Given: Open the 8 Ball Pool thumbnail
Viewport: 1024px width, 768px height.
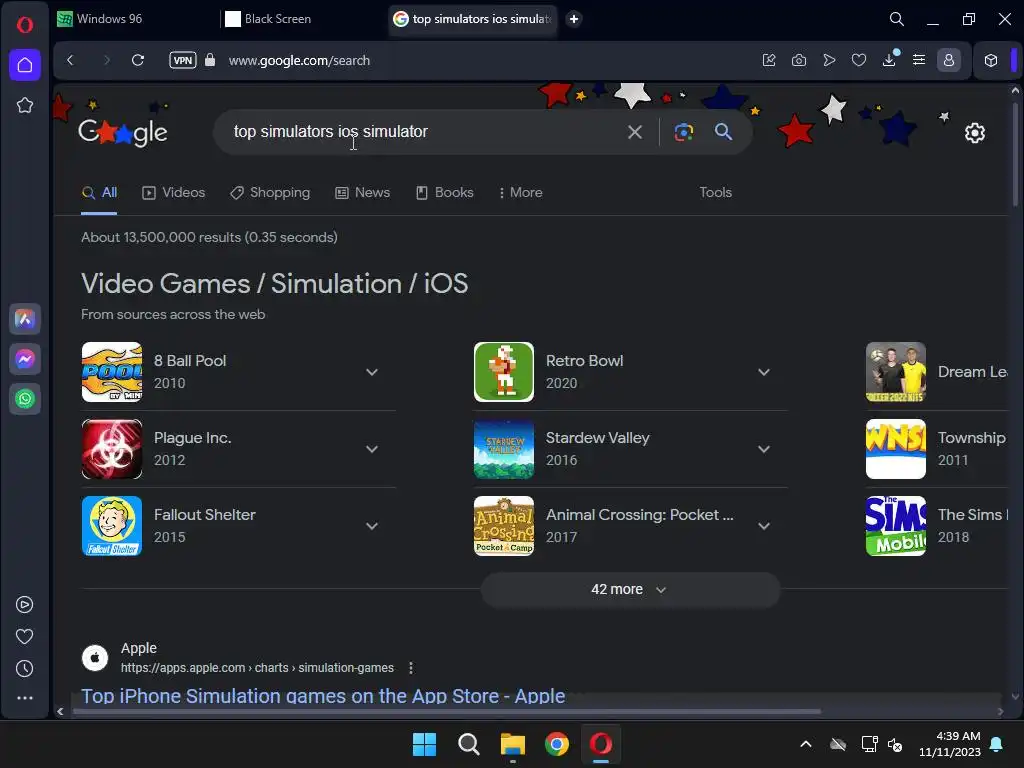Looking at the screenshot, I should (x=112, y=372).
